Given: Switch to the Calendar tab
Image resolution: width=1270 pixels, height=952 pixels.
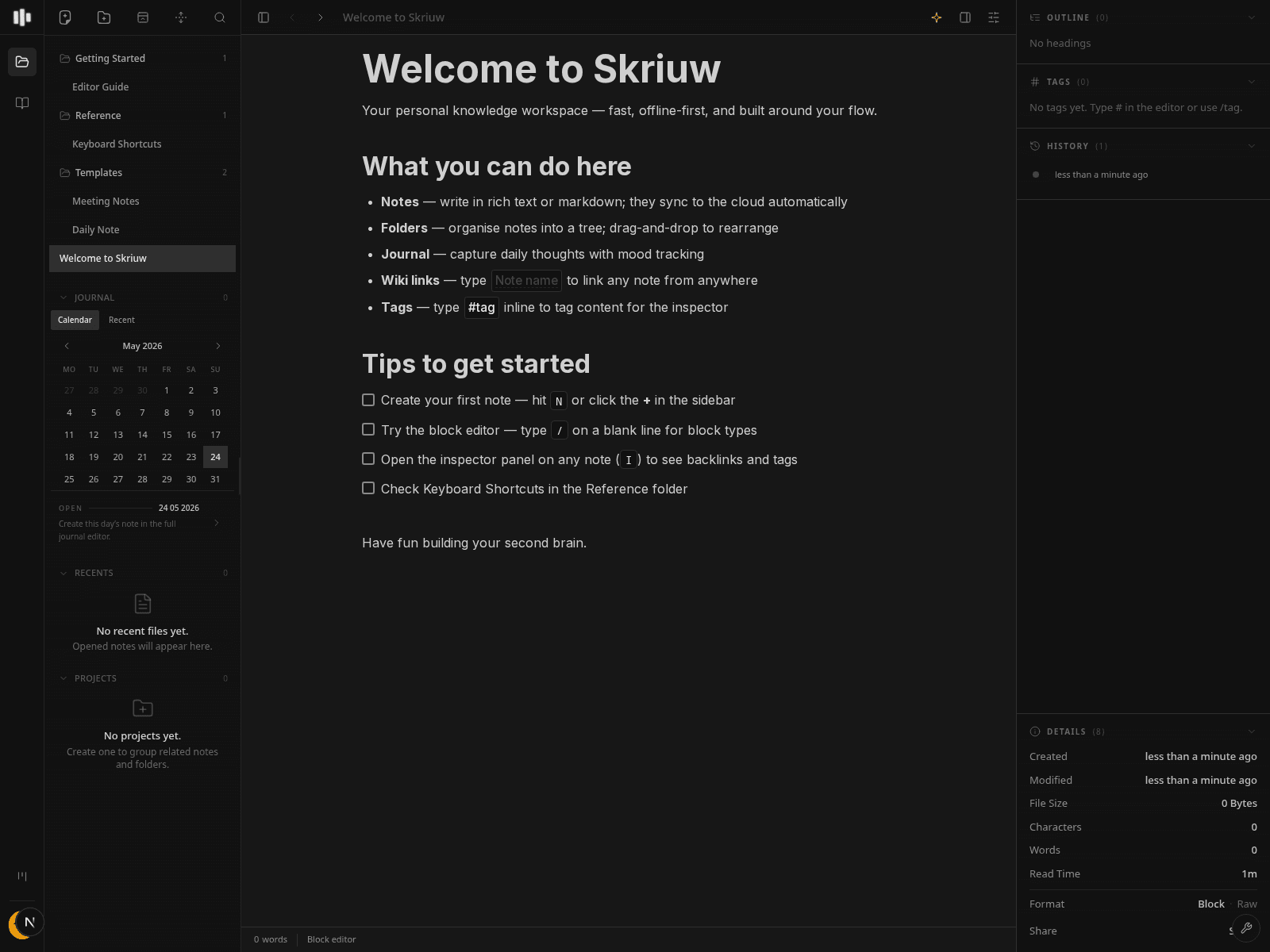Looking at the screenshot, I should [x=75, y=320].
